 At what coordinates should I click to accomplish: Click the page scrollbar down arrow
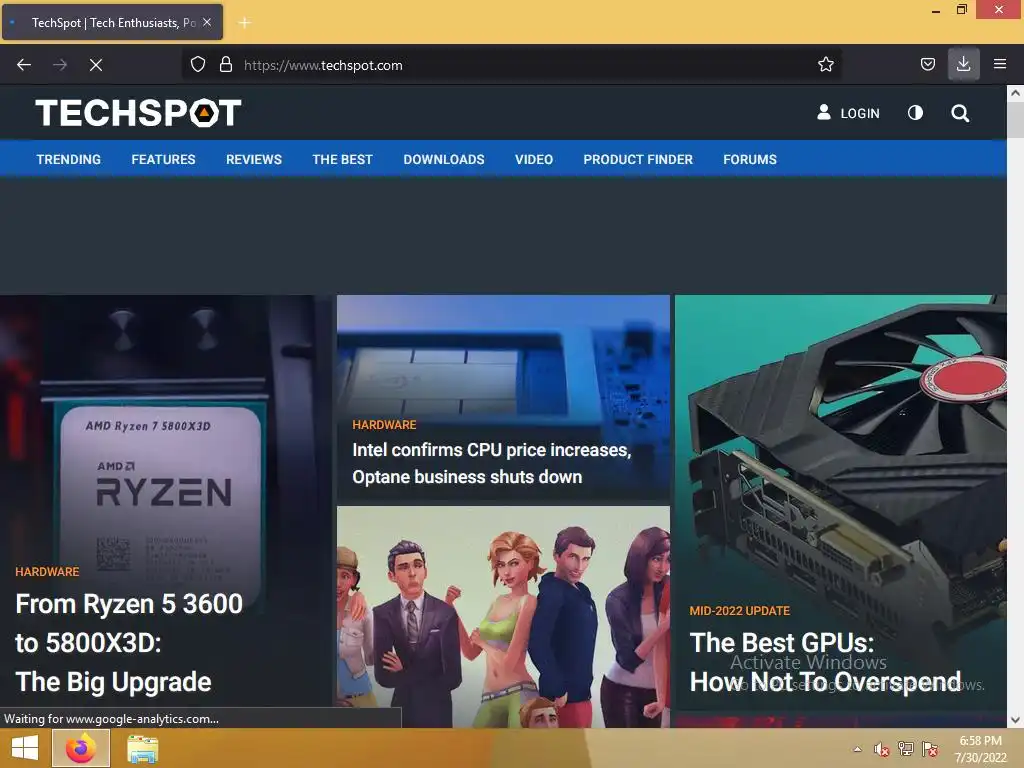pyautogui.click(x=1015, y=720)
